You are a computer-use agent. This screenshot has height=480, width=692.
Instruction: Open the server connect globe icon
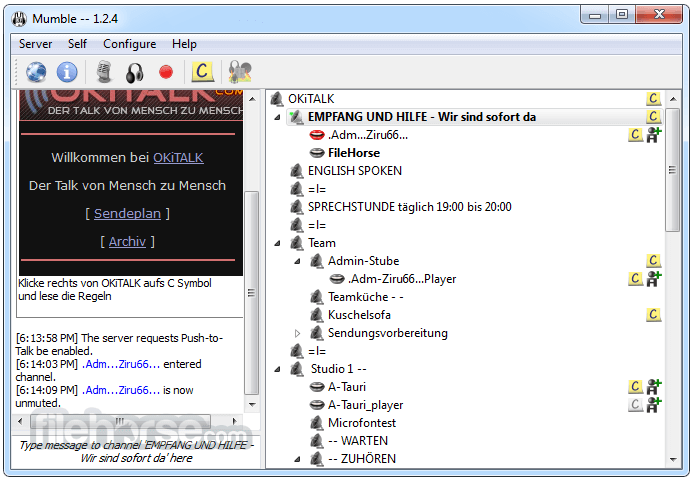pos(36,72)
